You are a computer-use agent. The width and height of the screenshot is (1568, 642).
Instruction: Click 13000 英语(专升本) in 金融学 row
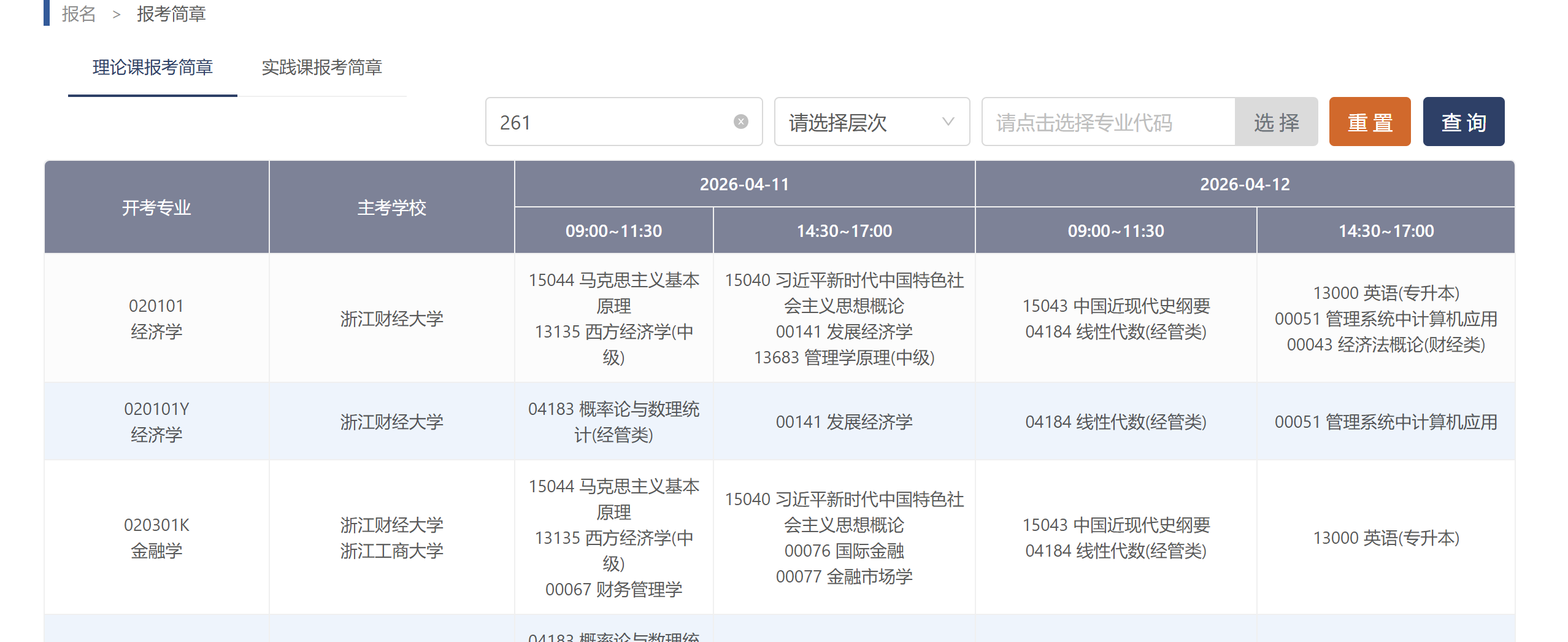click(x=1385, y=538)
